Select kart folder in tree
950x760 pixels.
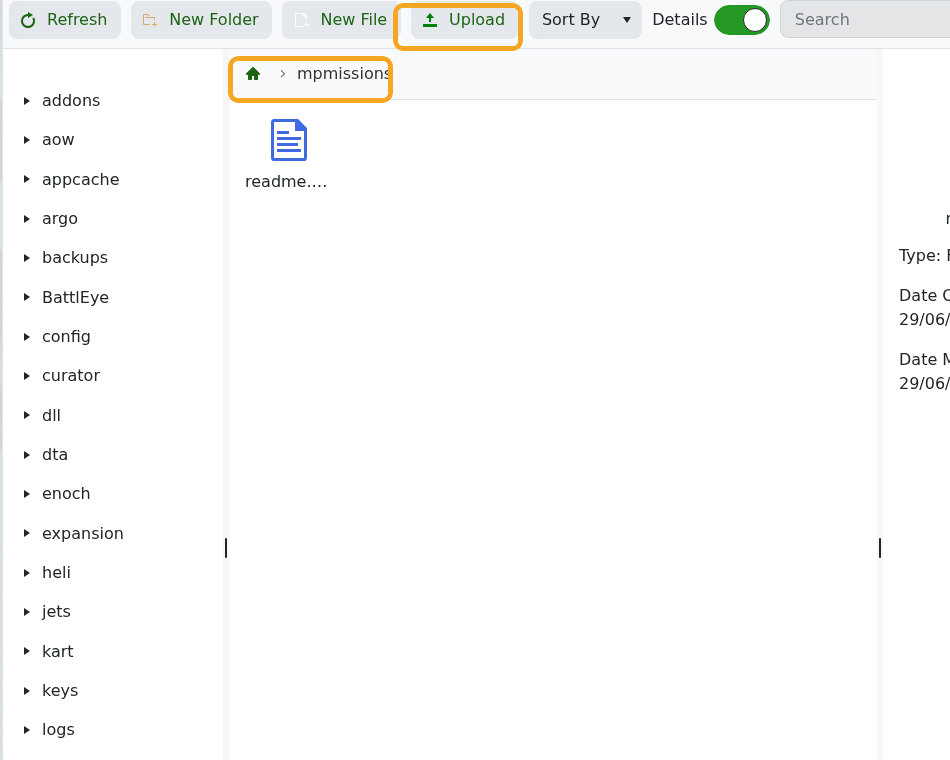[x=58, y=652]
